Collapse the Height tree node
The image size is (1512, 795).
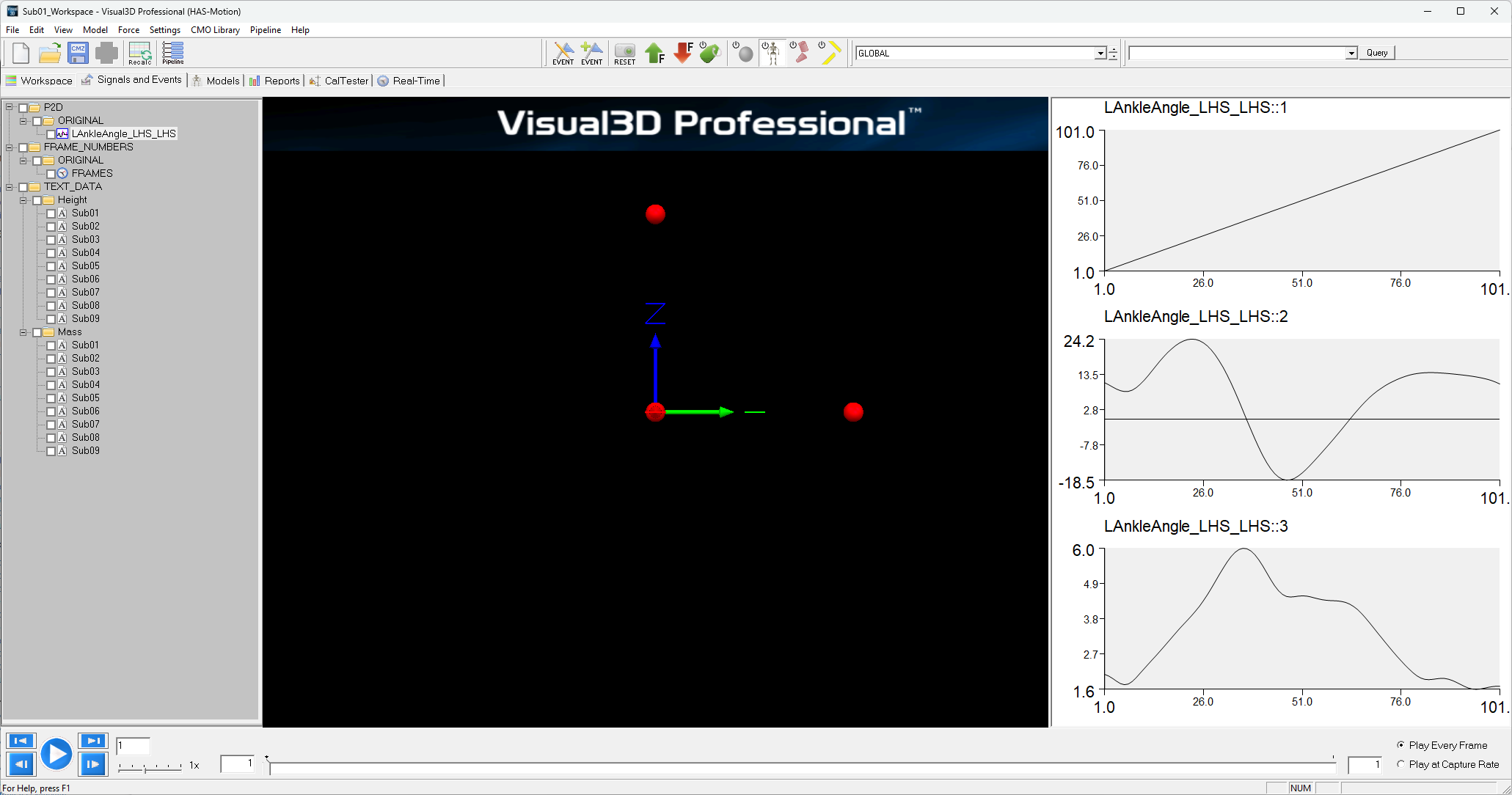tap(23, 199)
